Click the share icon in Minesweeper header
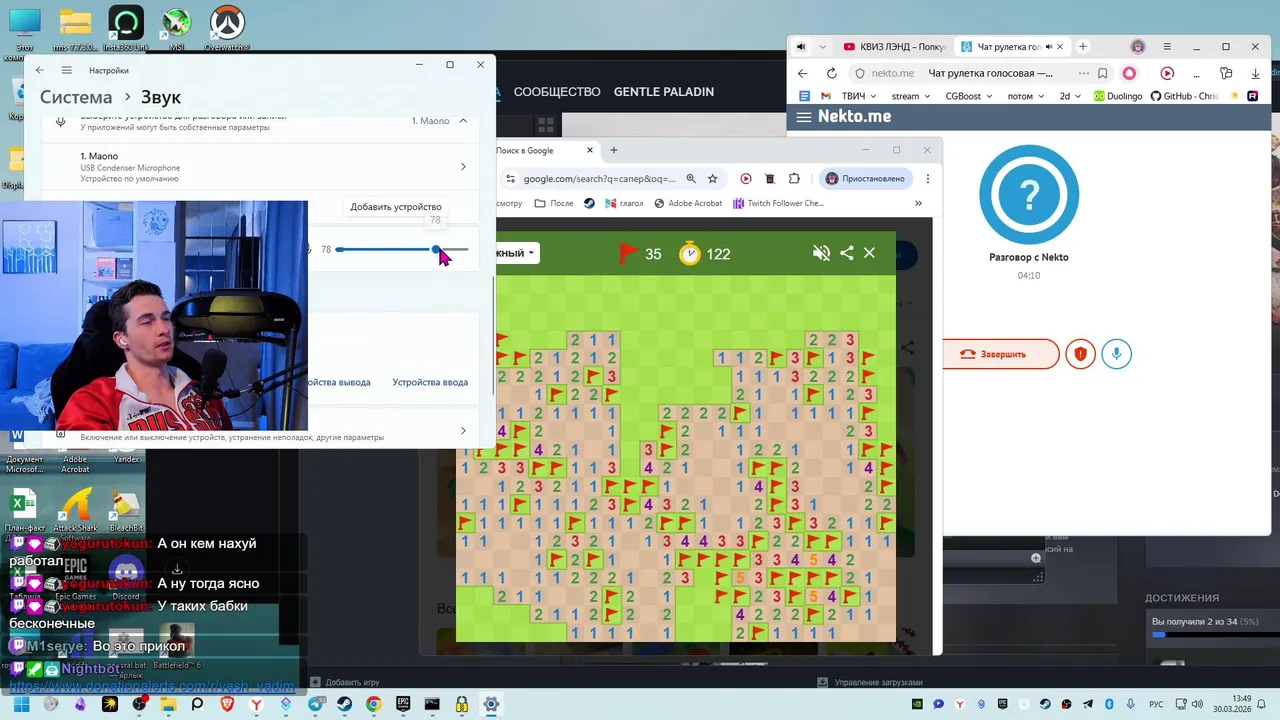The image size is (1280, 720). coord(847,253)
